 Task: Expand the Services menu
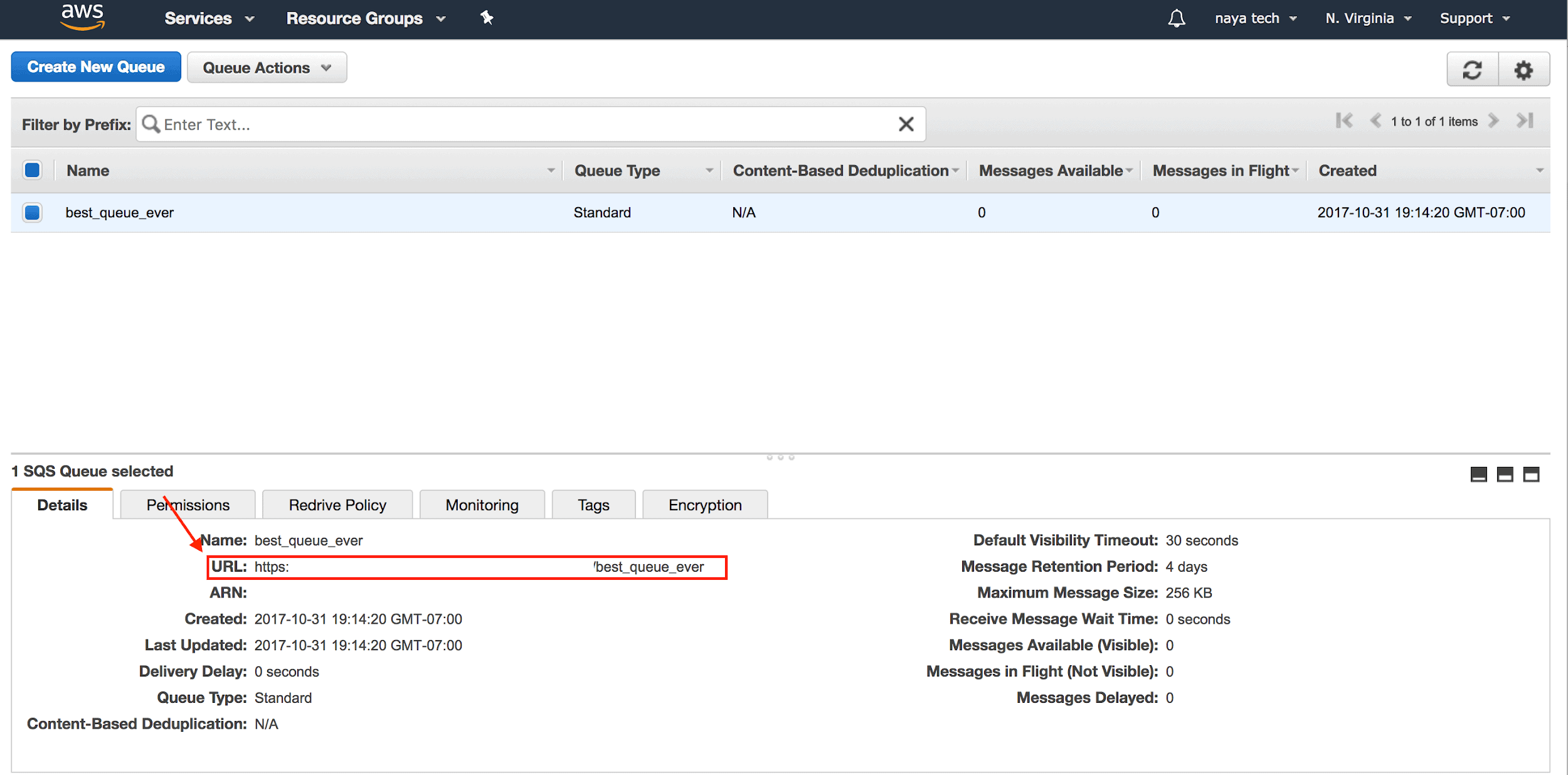tap(209, 18)
